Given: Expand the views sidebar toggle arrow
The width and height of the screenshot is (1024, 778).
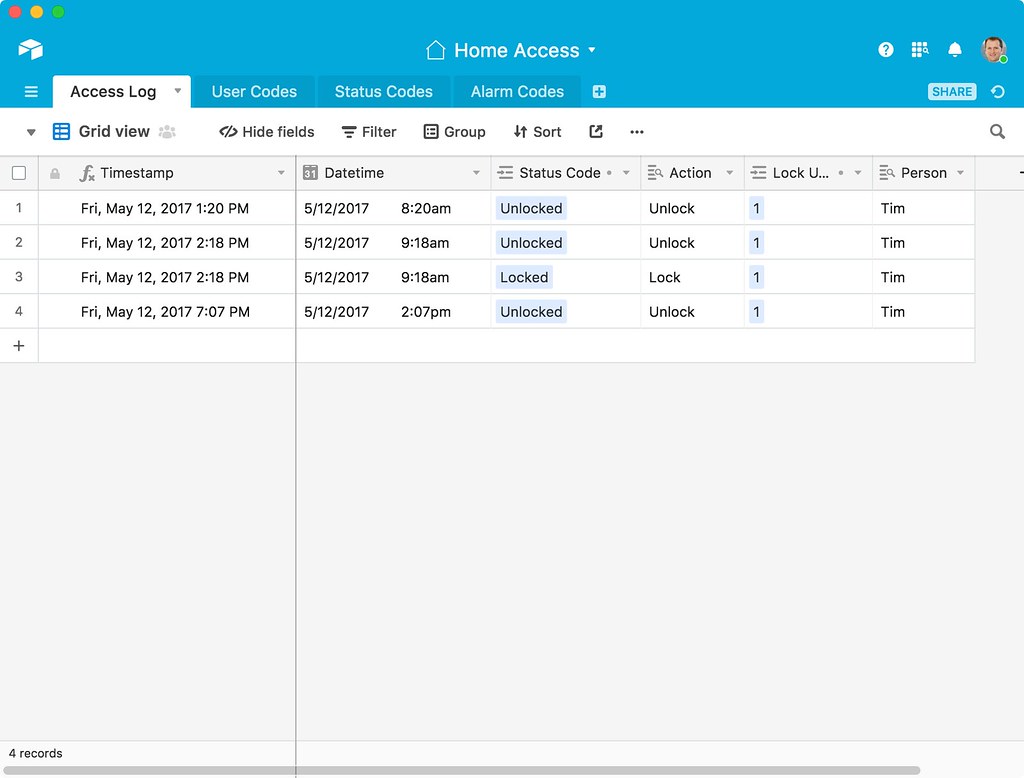Looking at the screenshot, I should tap(31, 132).
